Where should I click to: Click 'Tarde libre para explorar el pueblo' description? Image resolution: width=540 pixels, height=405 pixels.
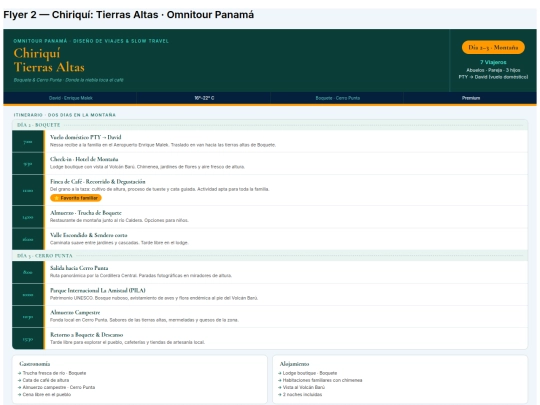click(127, 342)
